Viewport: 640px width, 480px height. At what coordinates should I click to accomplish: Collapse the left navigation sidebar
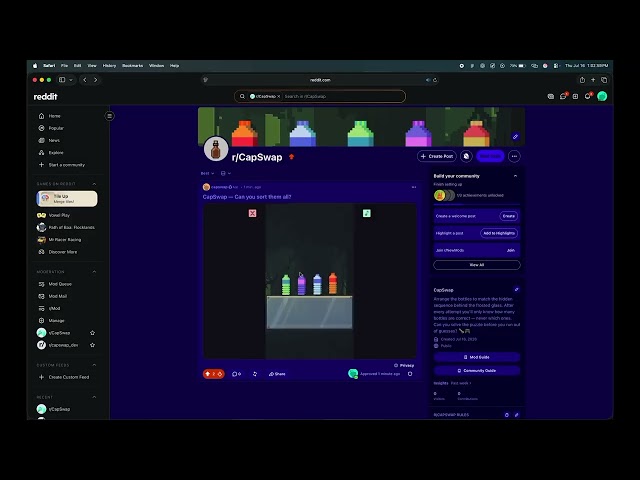(x=109, y=116)
